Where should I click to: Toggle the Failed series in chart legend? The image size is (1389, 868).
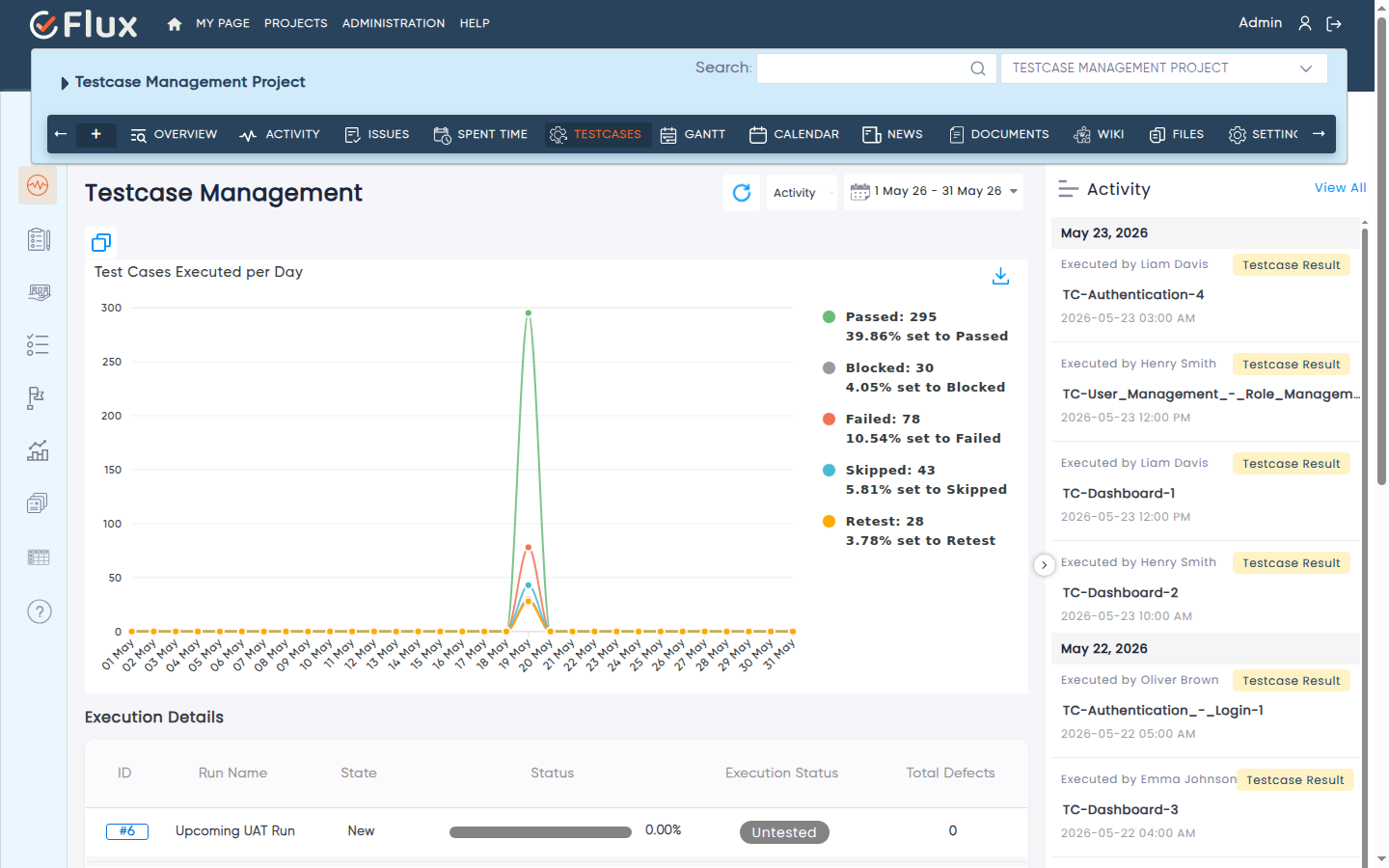tap(912, 428)
